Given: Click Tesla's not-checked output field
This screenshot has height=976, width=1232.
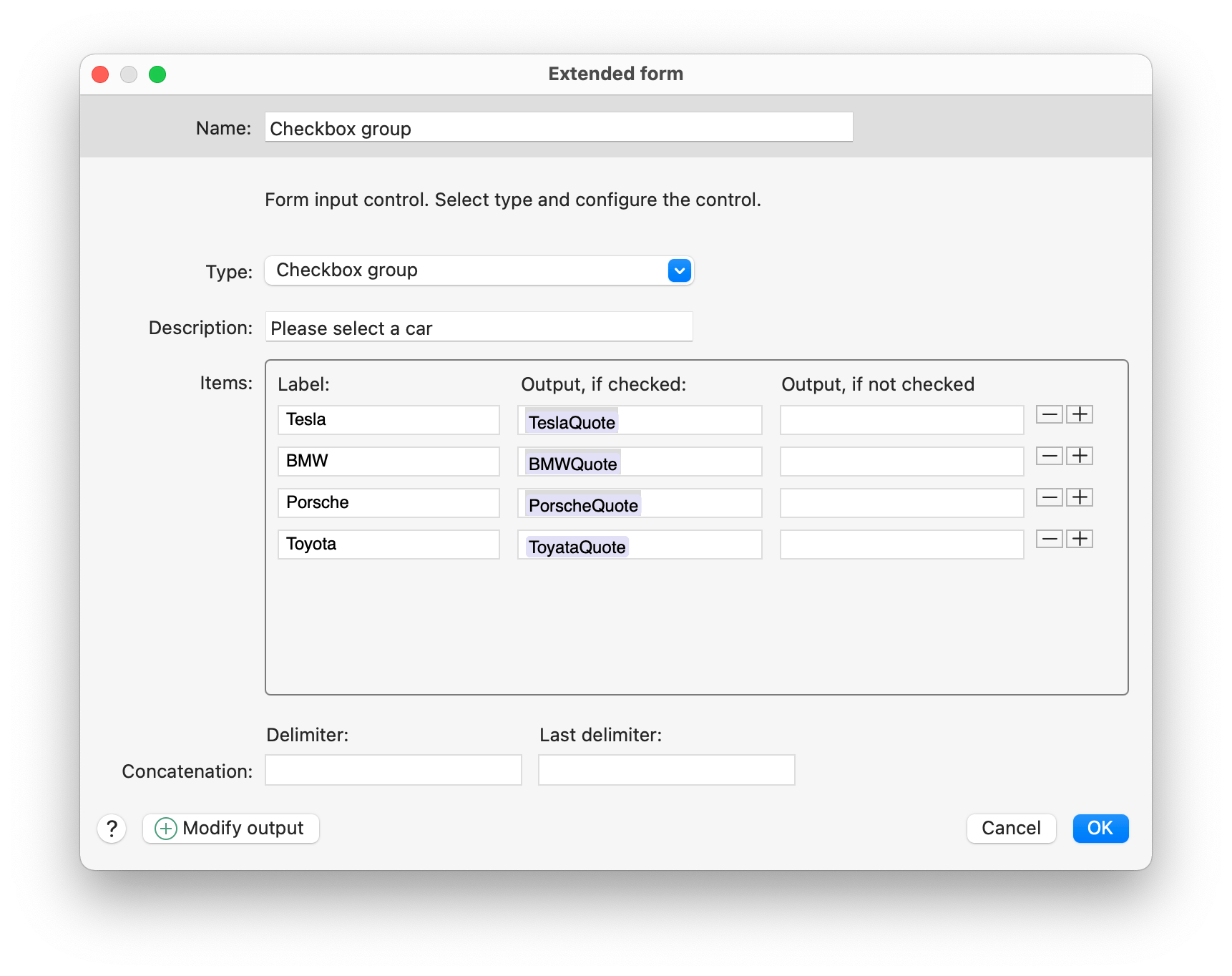Looking at the screenshot, I should click(x=902, y=420).
